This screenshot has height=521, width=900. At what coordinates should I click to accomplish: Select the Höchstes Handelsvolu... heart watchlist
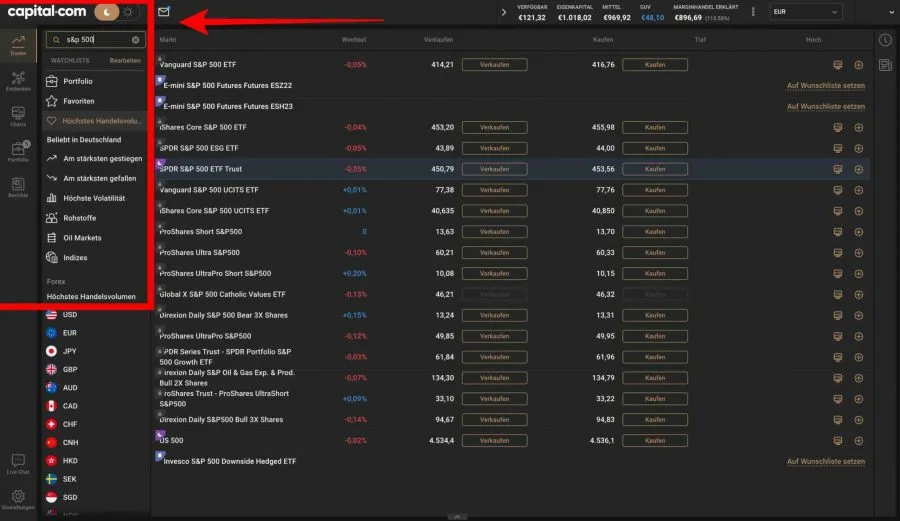pos(95,121)
